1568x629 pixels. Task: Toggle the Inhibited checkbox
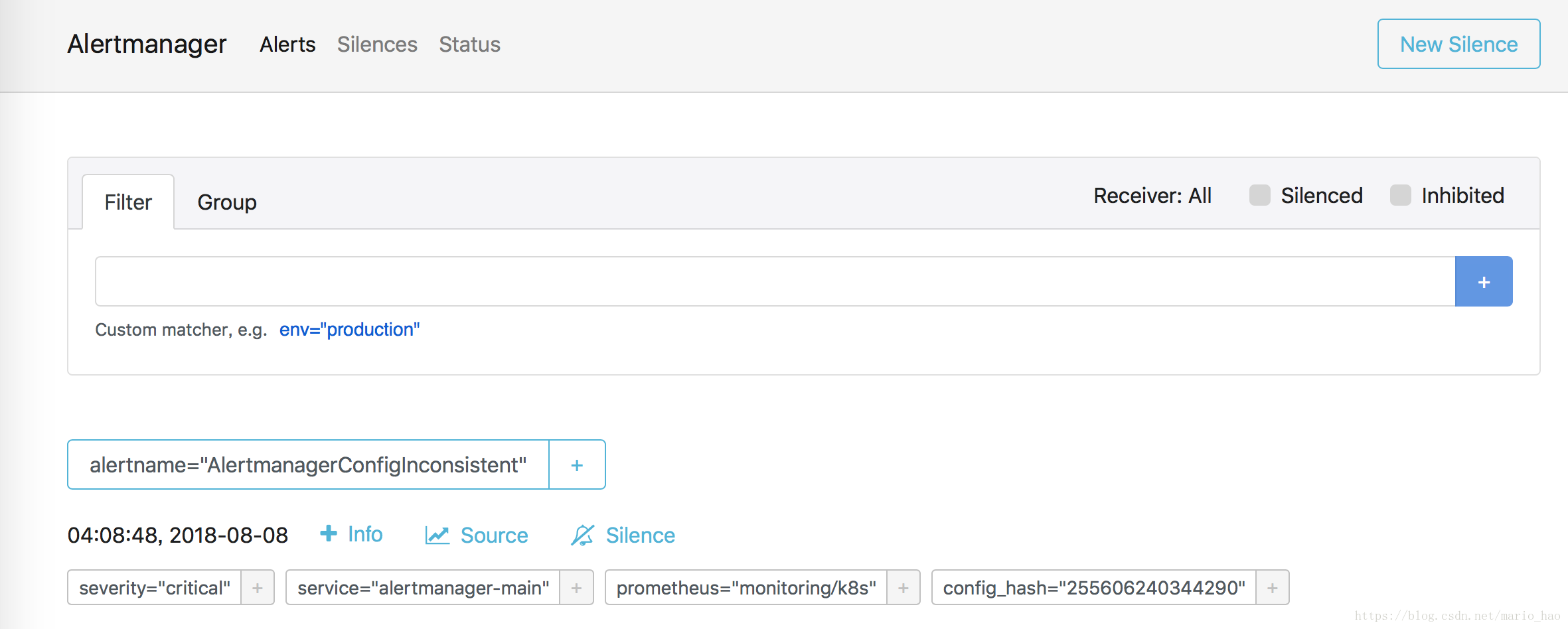pyautogui.click(x=1400, y=196)
